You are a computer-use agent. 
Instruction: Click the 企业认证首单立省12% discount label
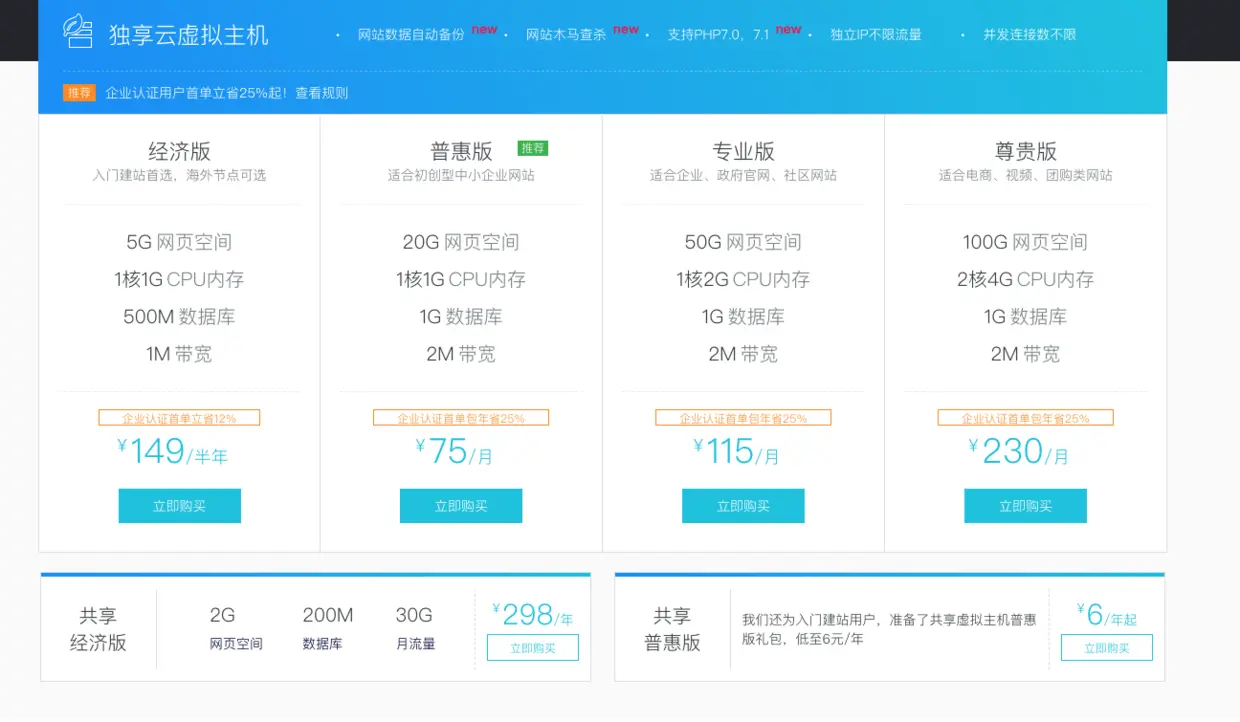(179, 418)
